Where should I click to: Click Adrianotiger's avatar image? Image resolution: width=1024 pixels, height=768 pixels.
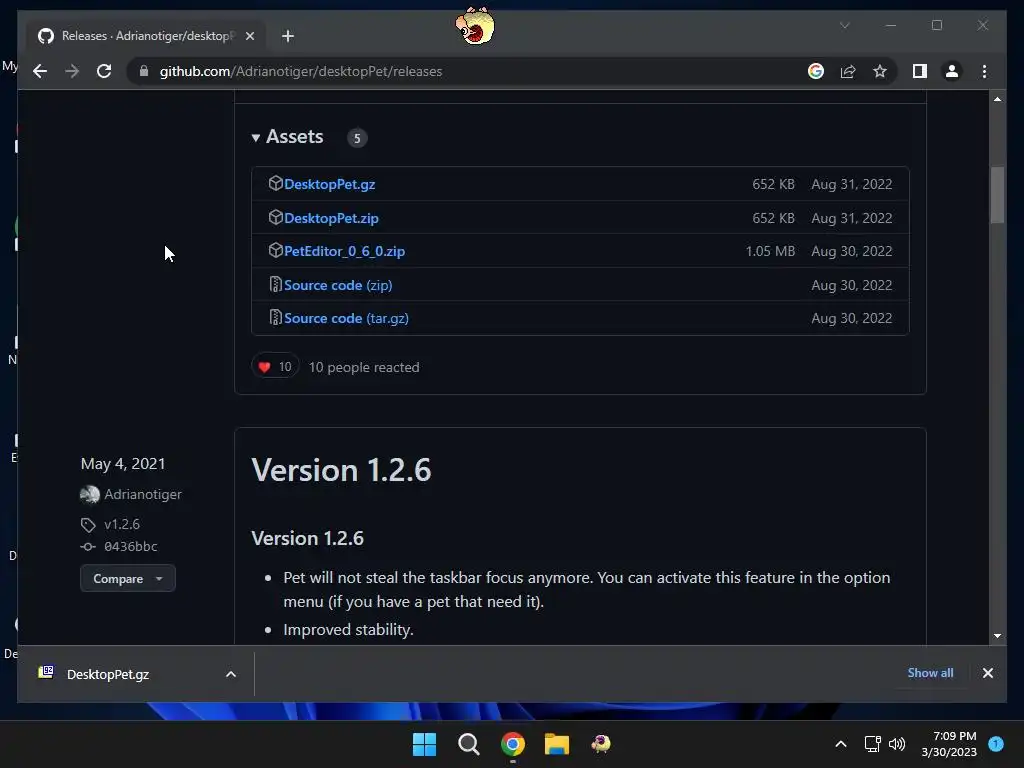89,494
